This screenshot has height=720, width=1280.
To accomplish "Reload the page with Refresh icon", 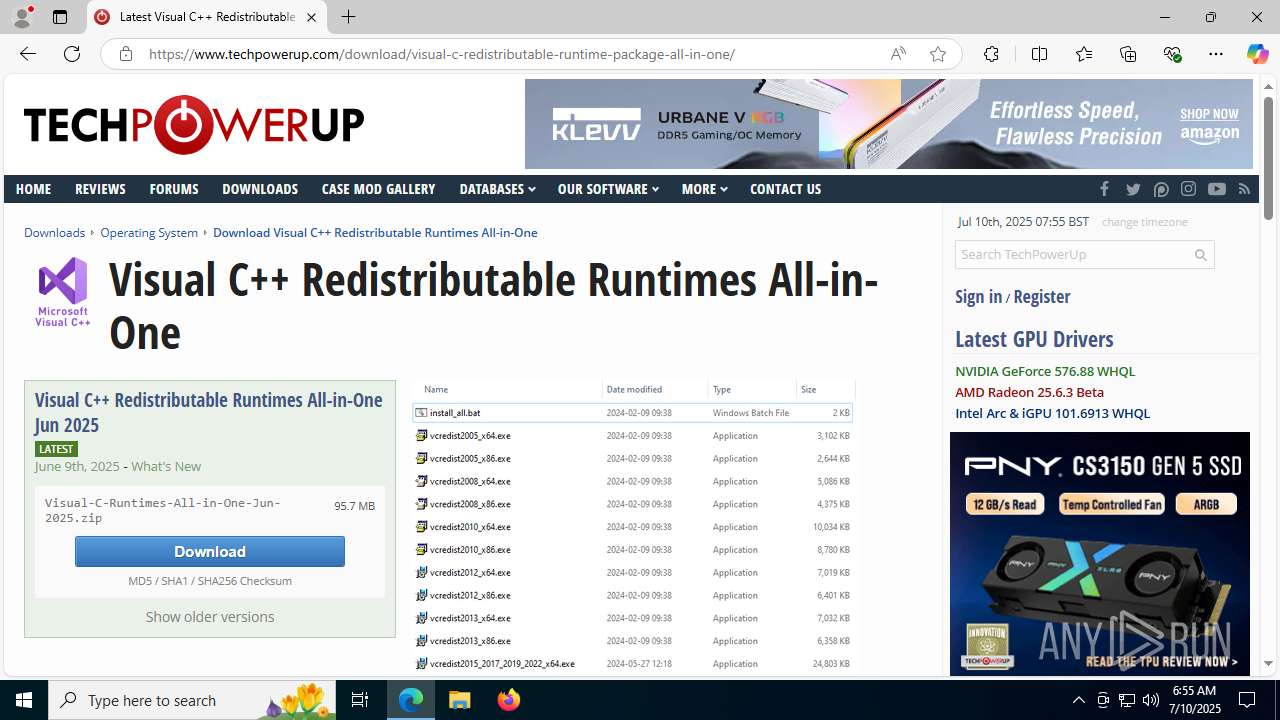I will tap(72, 54).
